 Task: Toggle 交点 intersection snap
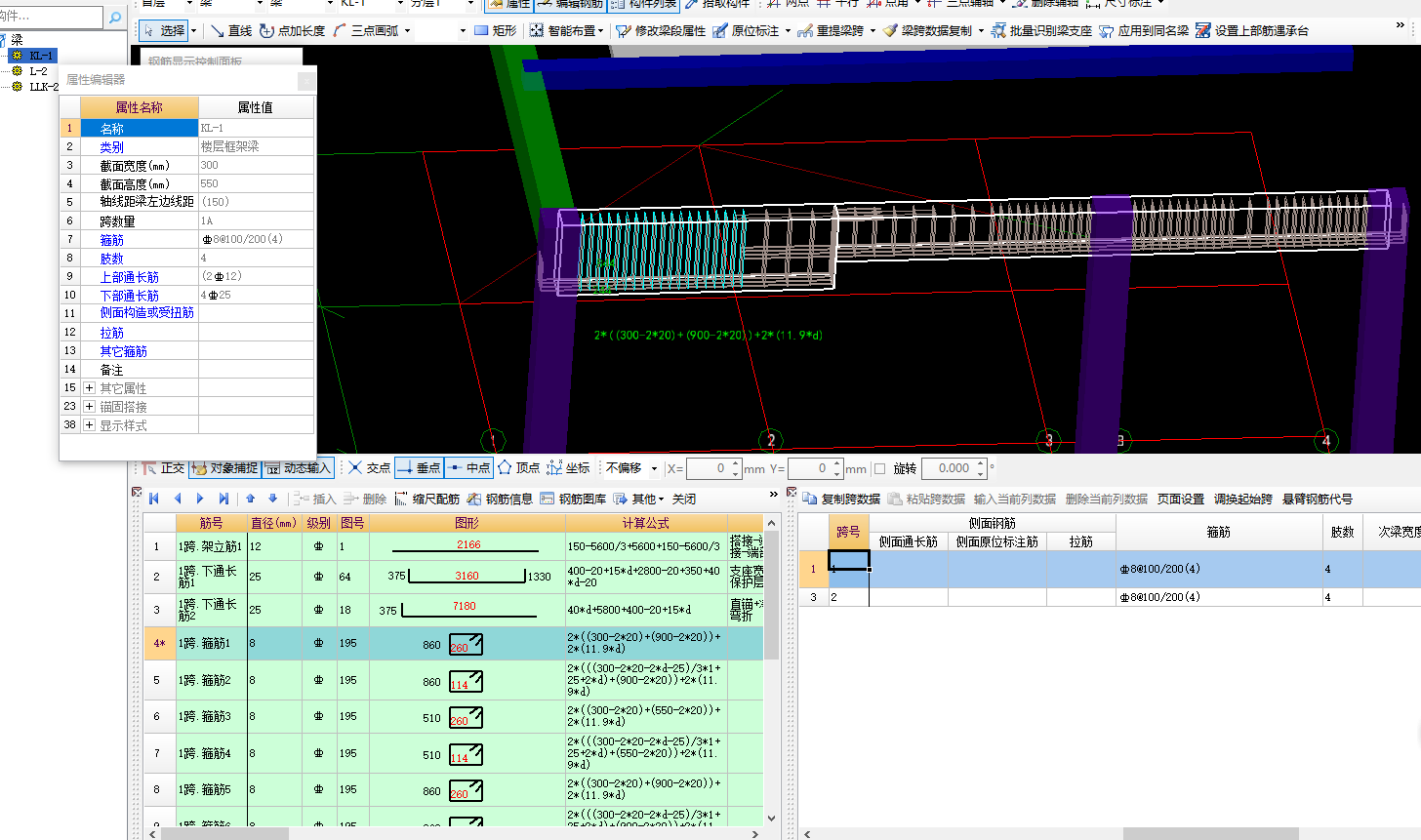pos(370,468)
